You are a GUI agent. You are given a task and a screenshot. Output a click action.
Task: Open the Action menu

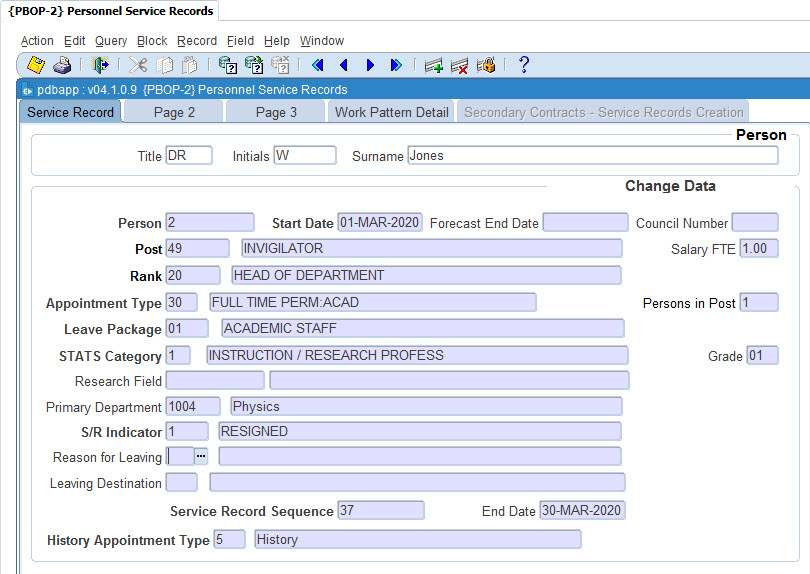37,41
